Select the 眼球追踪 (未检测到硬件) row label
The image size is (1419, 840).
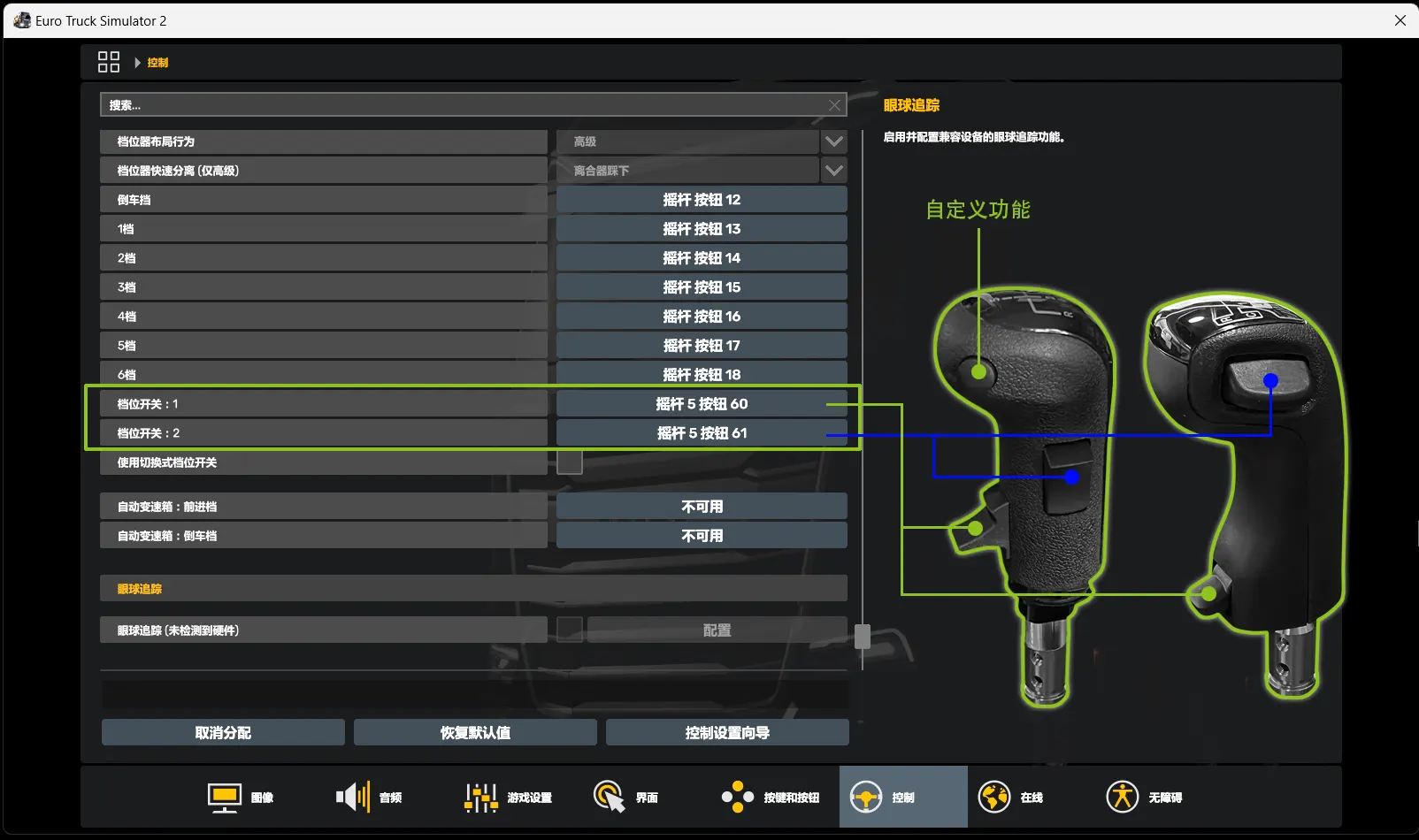tap(324, 630)
